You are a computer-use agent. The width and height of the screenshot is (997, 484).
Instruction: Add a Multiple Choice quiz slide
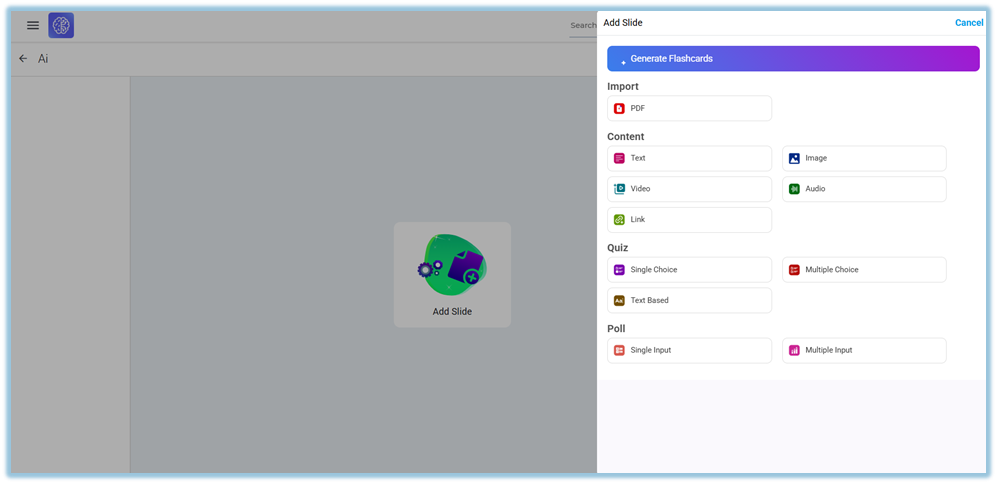tap(863, 270)
